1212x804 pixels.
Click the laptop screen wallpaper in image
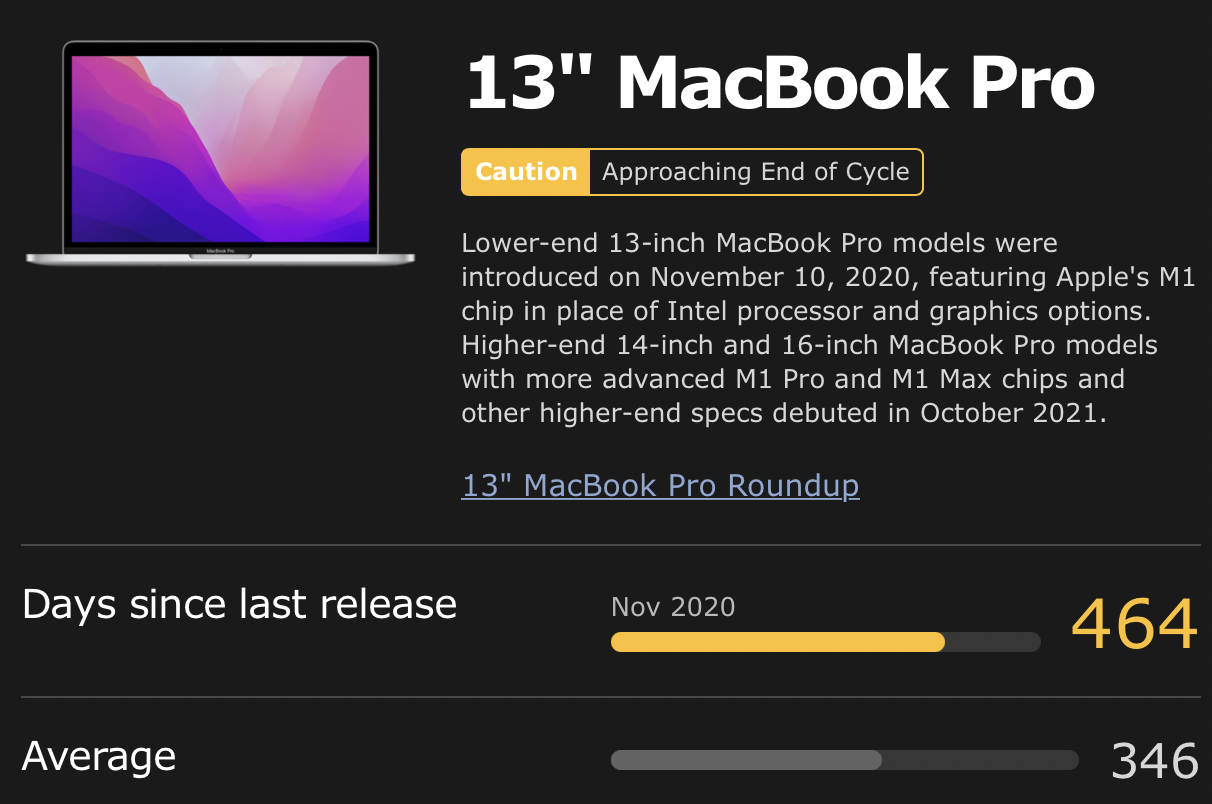(220, 148)
